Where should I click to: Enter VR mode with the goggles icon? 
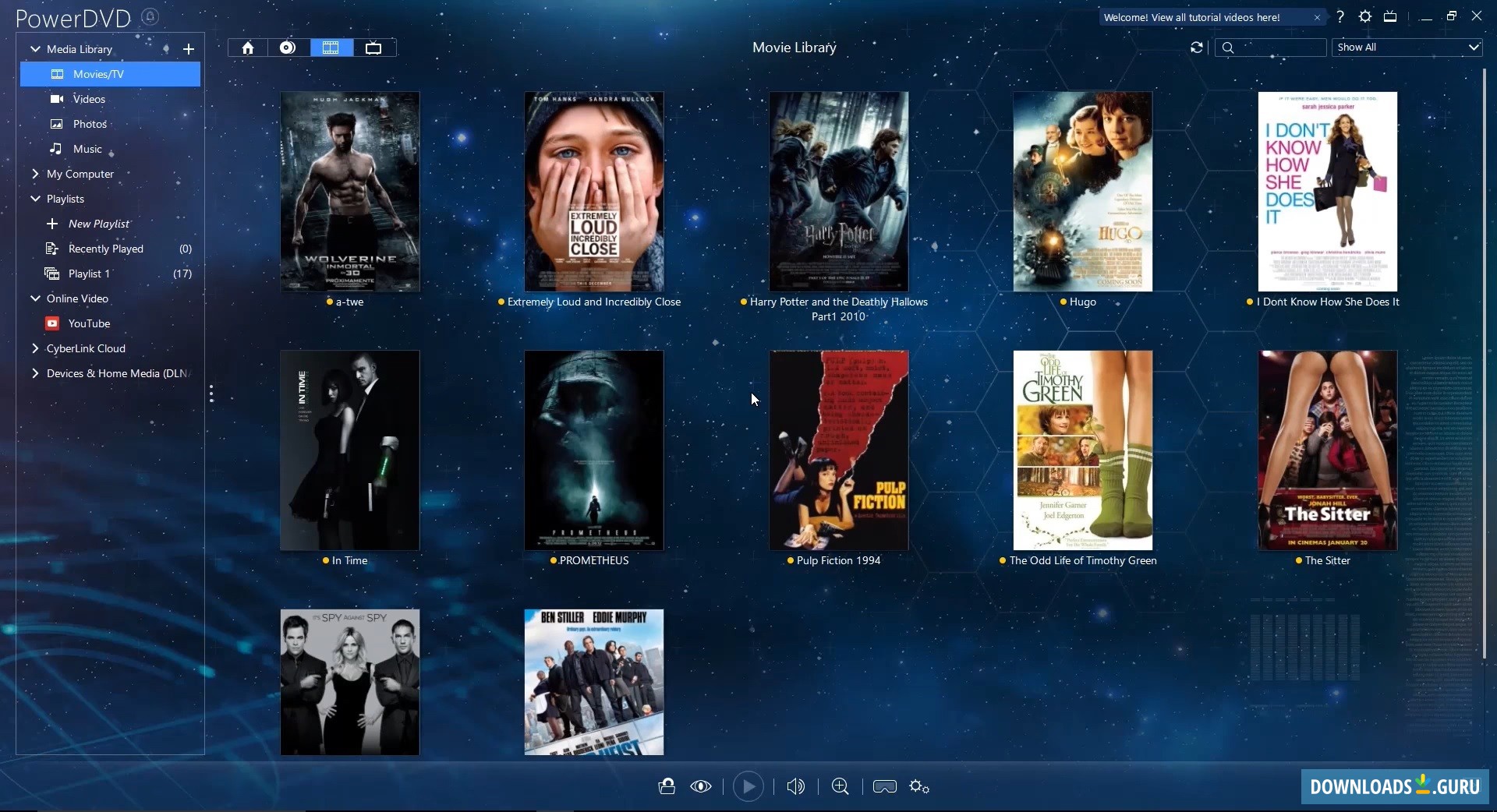(884, 786)
